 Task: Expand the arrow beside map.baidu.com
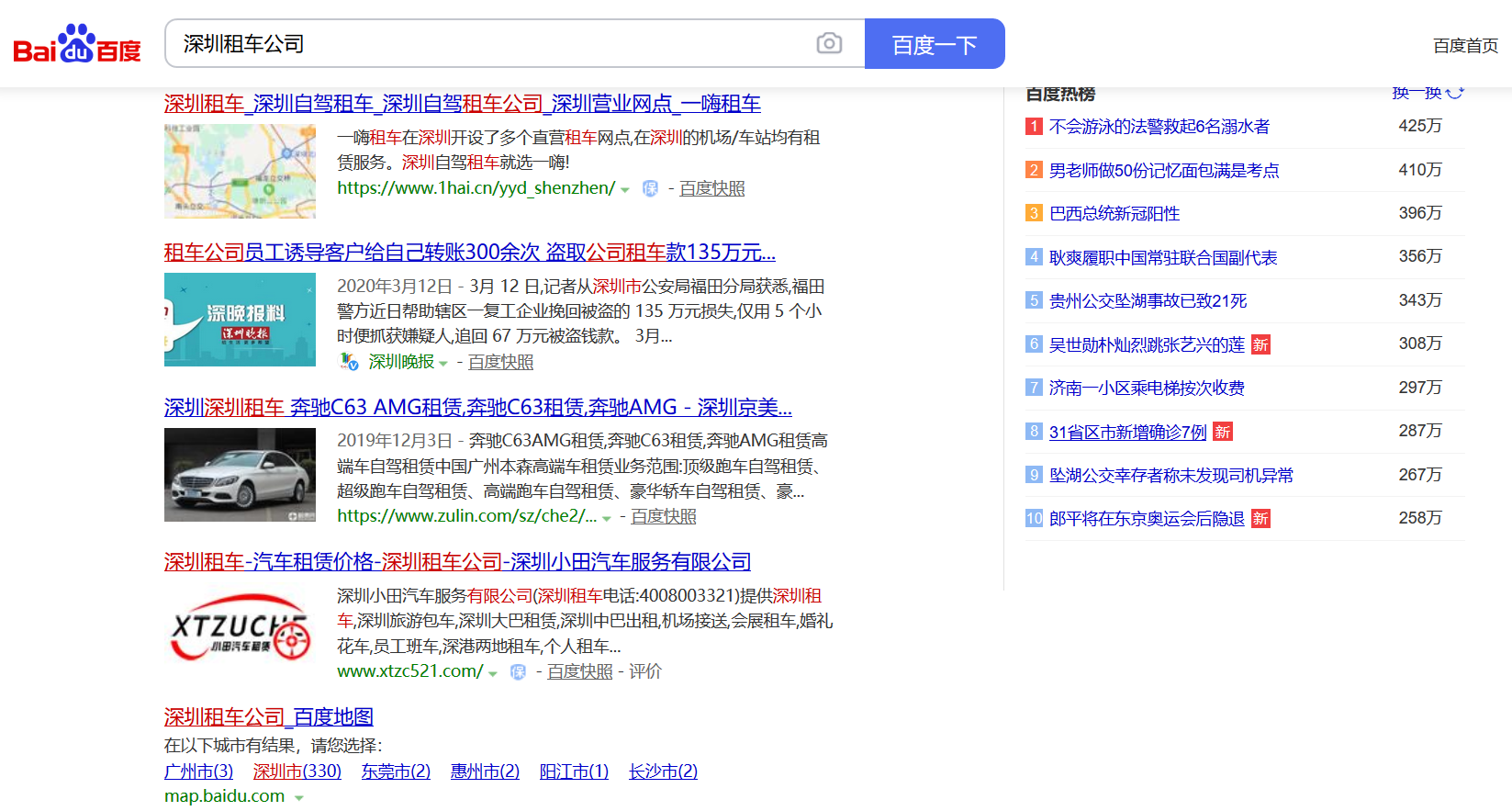tap(298, 798)
